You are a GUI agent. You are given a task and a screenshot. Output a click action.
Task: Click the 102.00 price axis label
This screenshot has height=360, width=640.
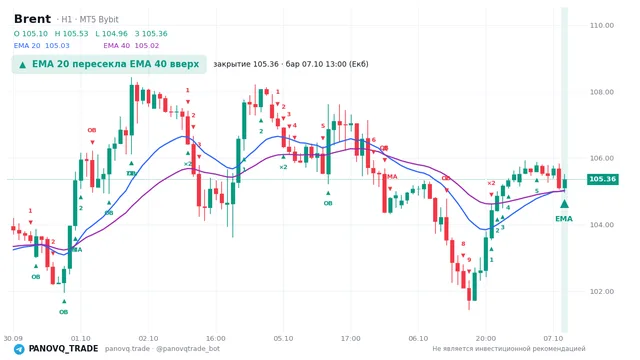click(x=602, y=291)
